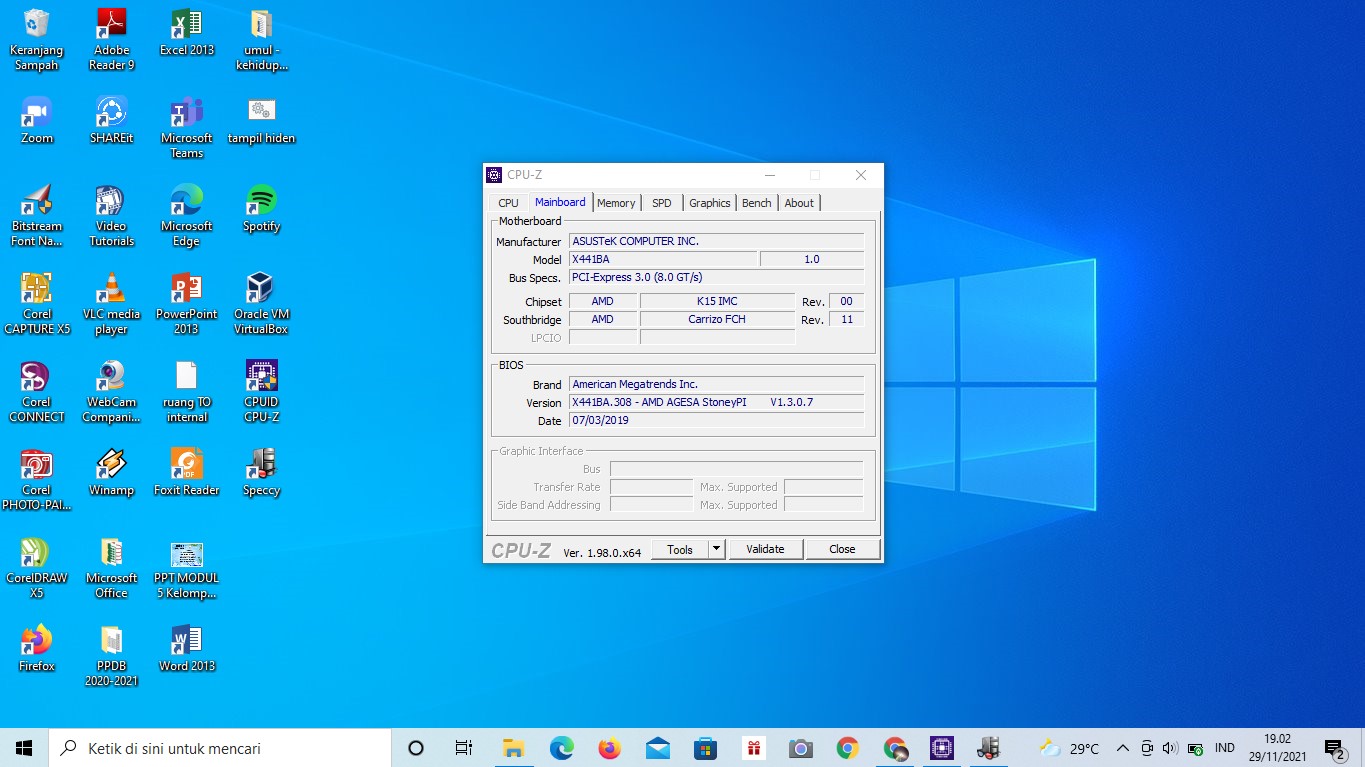The height and width of the screenshot is (767, 1365).
Task: Open Microsoft Office folder on desktop
Action: tap(111, 567)
